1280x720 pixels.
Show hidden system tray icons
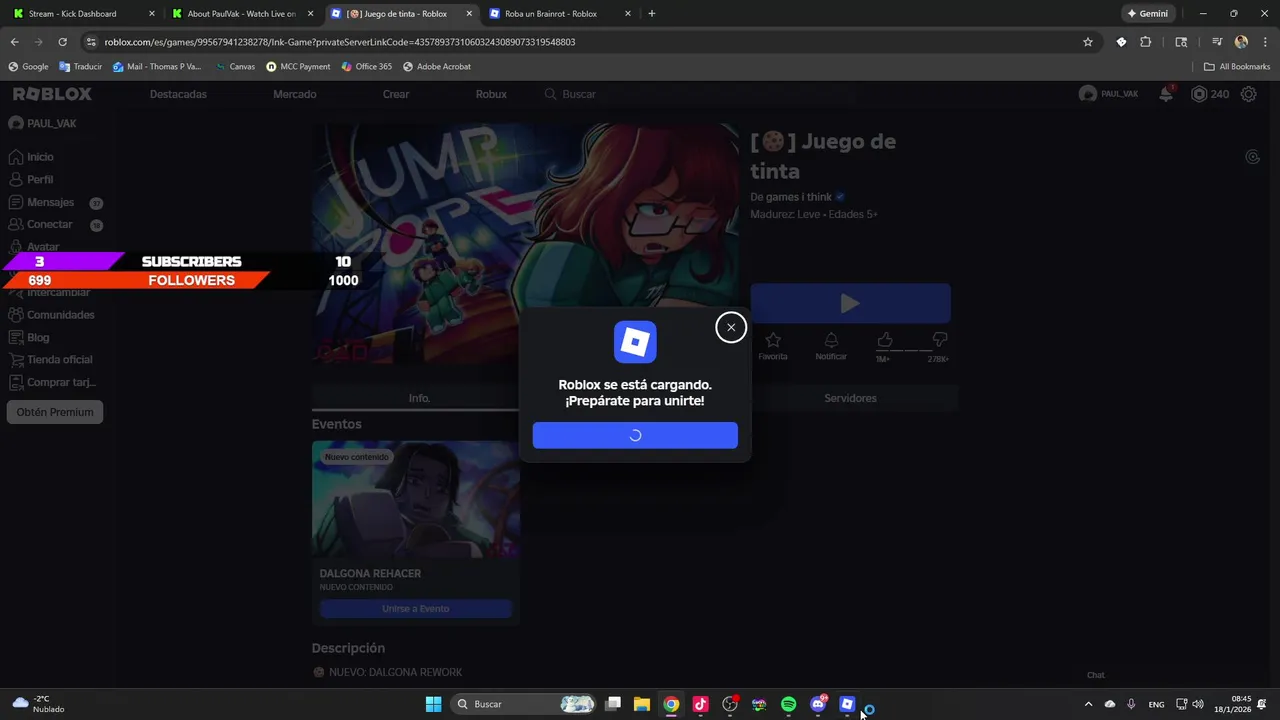tap(1088, 704)
